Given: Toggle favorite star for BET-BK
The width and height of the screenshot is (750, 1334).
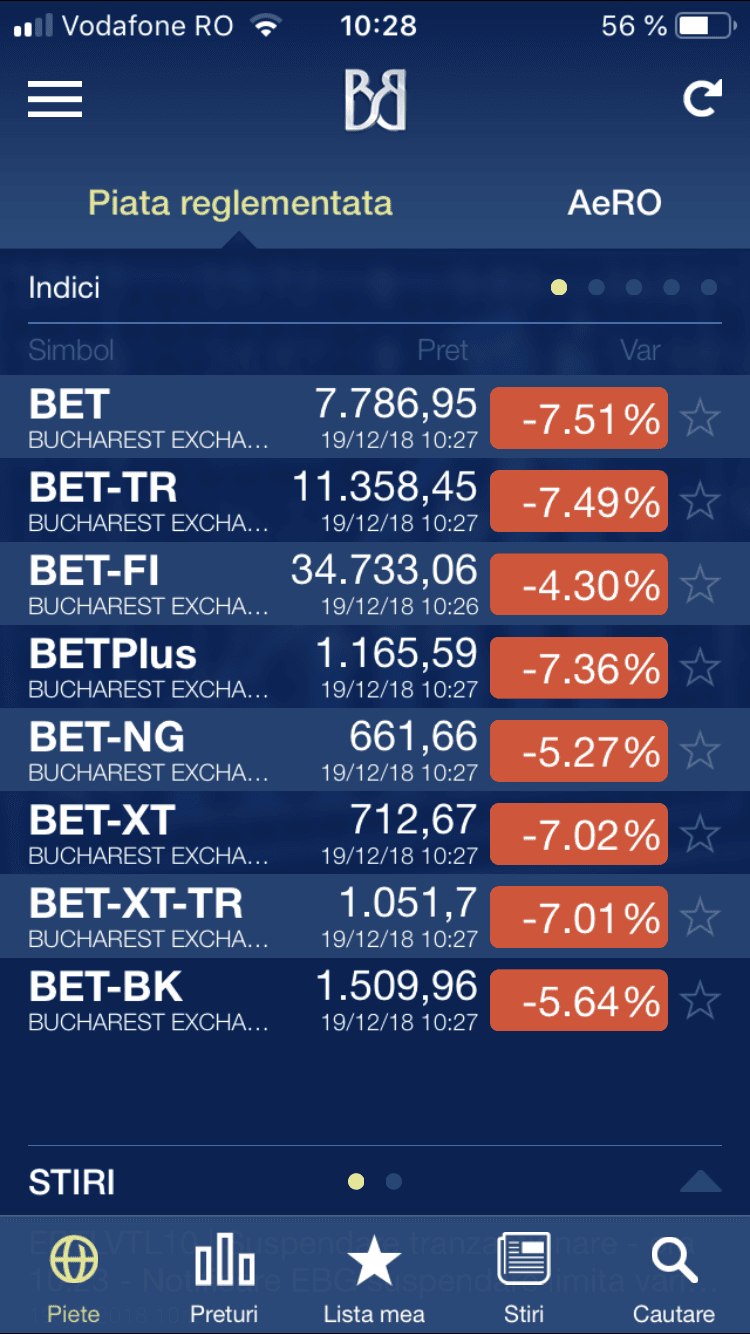Looking at the screenshot, I should pos(700,999).
